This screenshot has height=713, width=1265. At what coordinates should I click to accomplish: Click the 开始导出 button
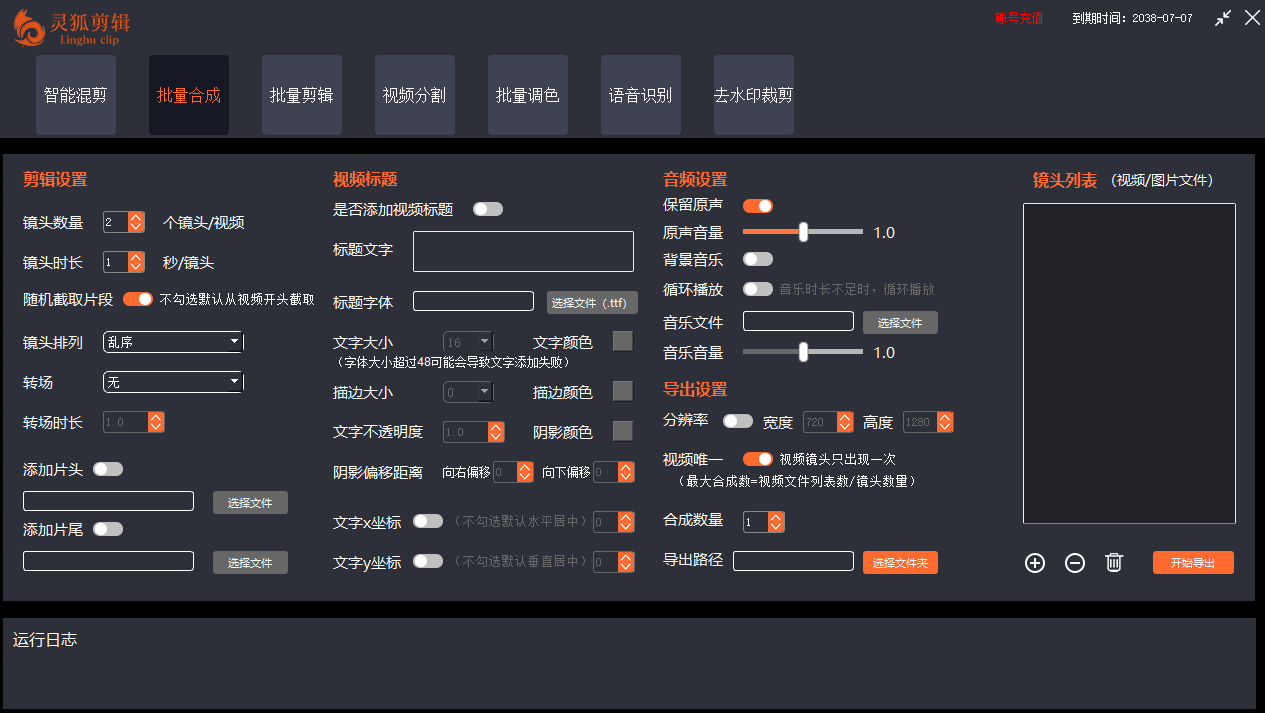(1192, 563)
